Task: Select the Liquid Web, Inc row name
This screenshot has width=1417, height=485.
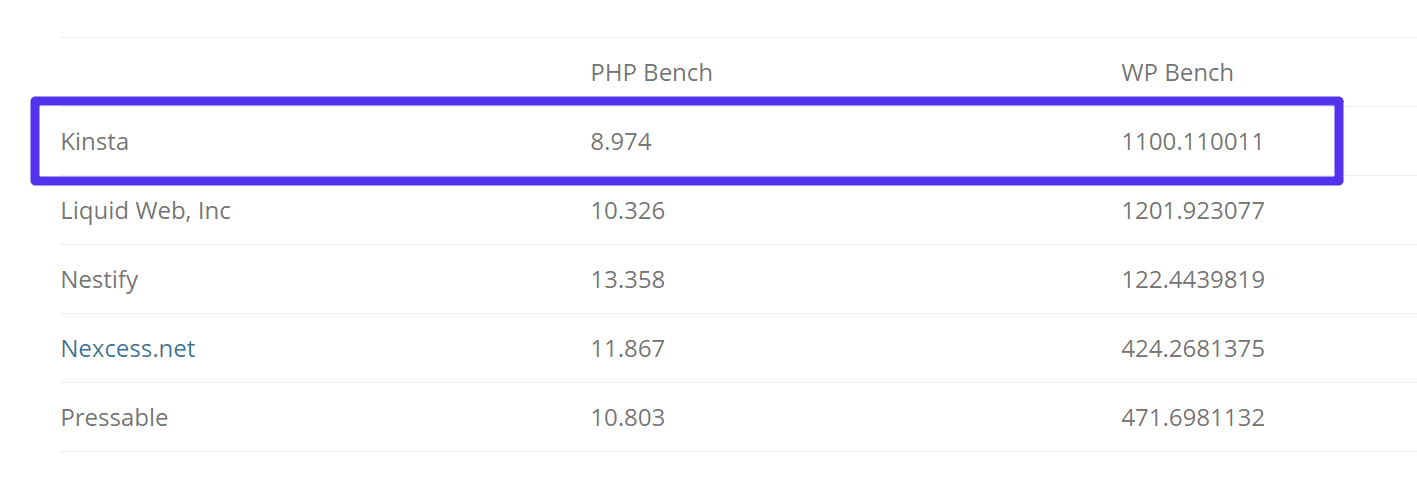Action: [x=146, y=211]
